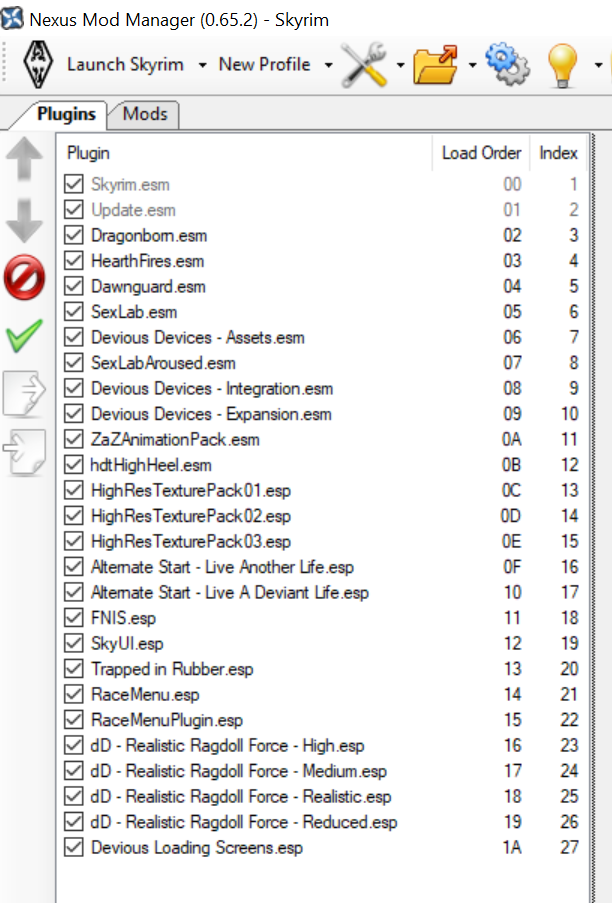The image size is (612, 903).
Task: Select the SexLabAroused.esm row
Action: (322, 362)
